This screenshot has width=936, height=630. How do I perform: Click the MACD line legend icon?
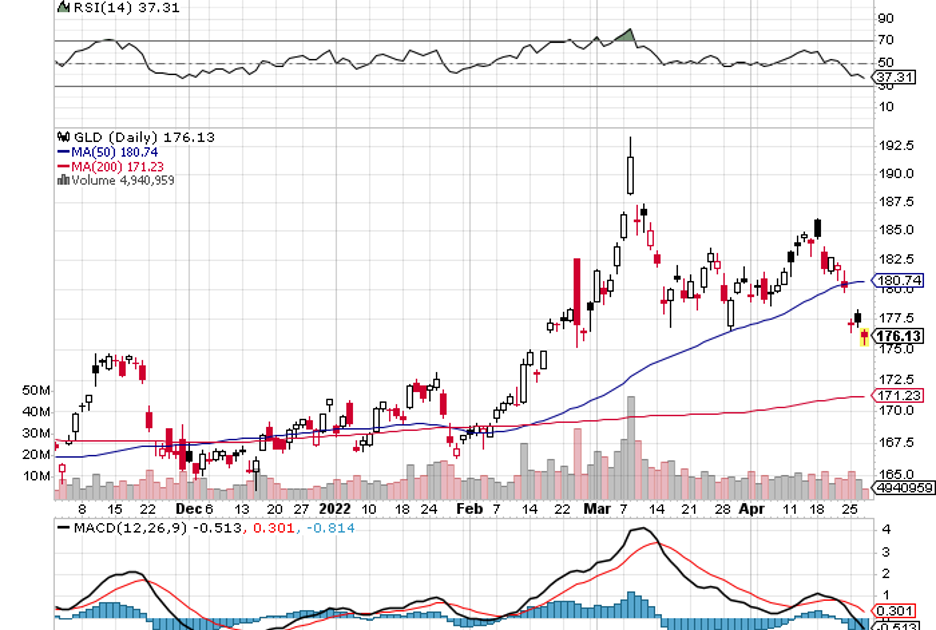tap(63, 527)
